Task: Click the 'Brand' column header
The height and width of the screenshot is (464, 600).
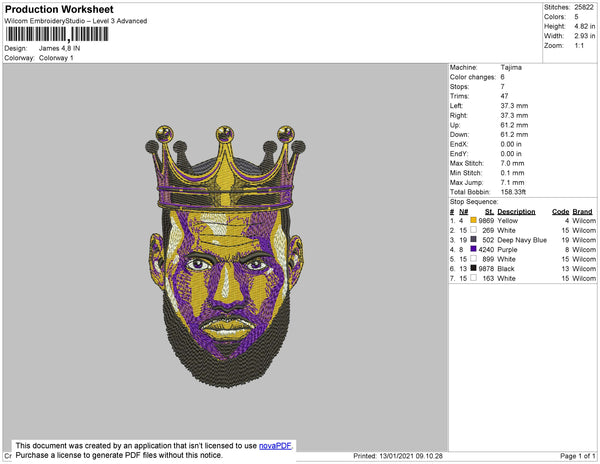Action: (x=582, y=212)
